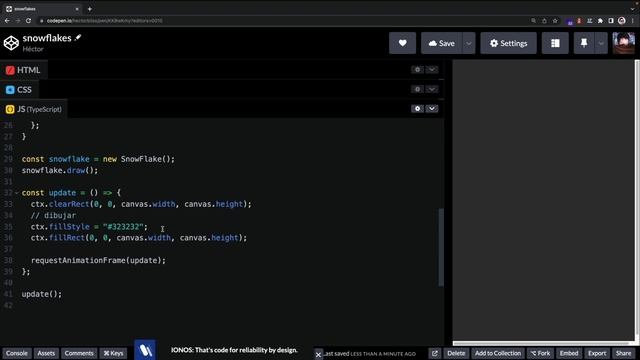Go back in browser history

7,20
